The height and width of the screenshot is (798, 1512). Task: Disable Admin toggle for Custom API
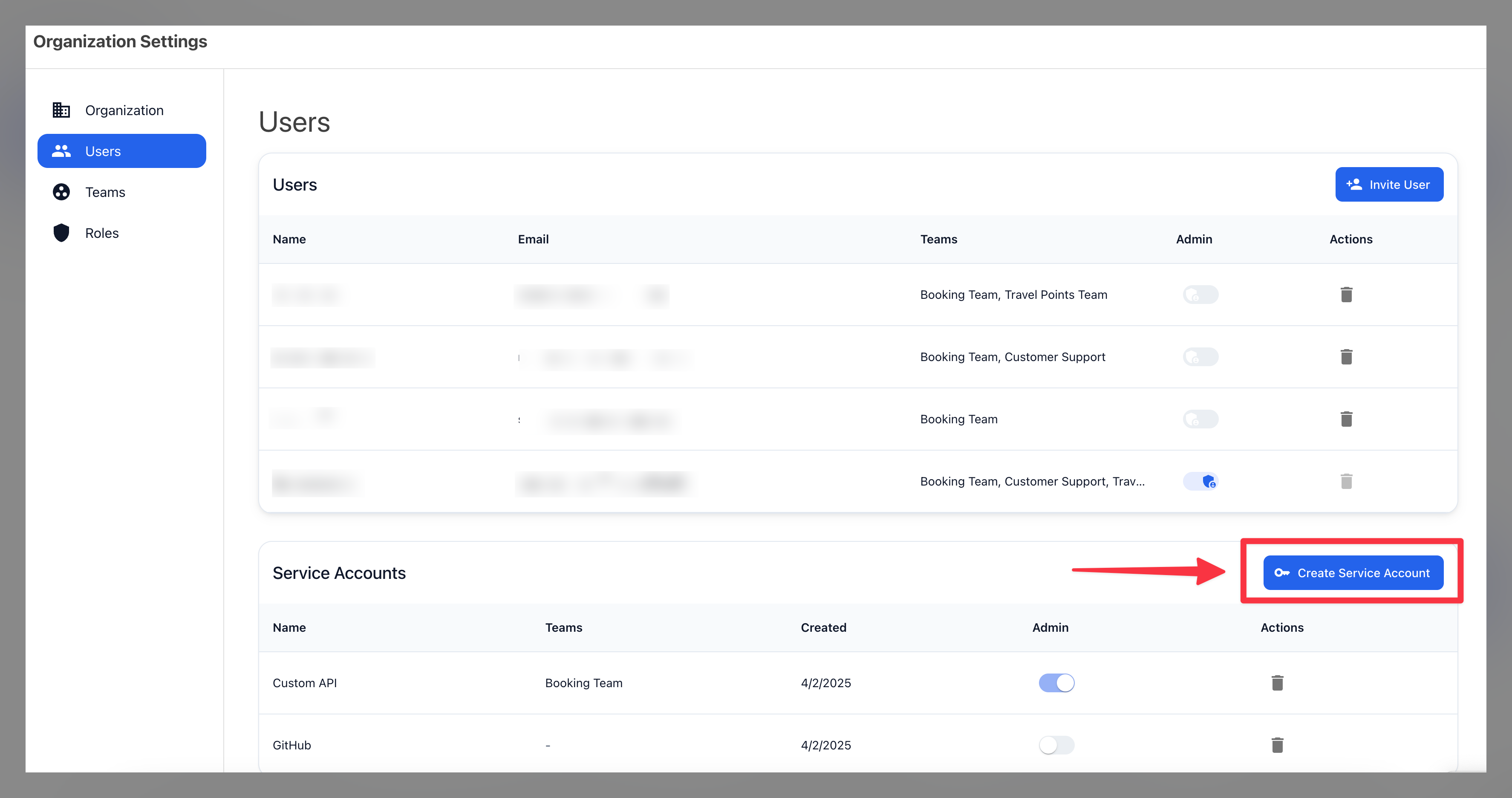(1056, 682)
